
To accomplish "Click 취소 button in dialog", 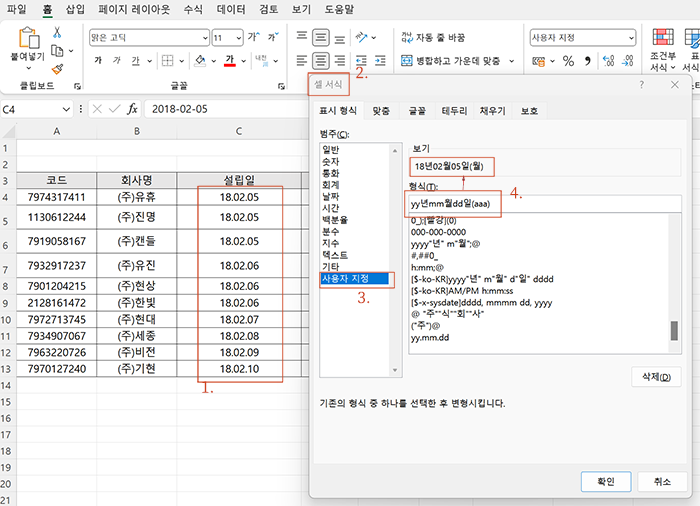I will [662, 481].
